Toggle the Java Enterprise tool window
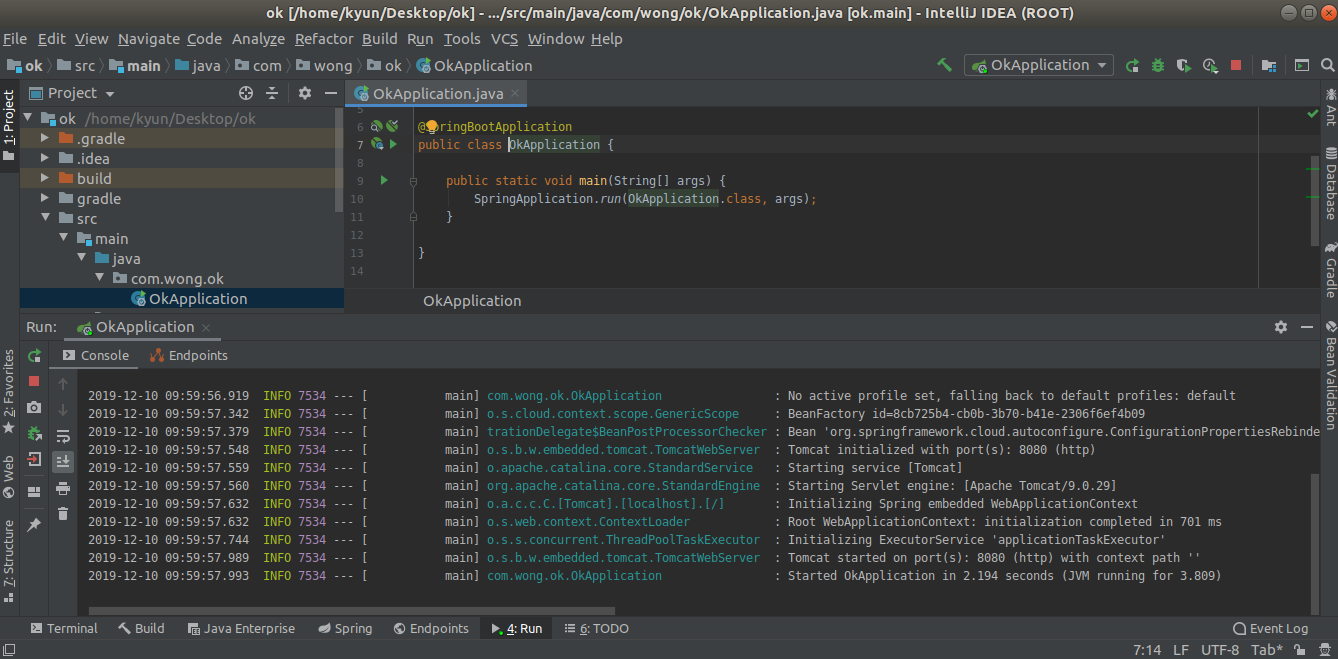Image resolution: width=1338 pixels, height=659 pixels. (240, 628)
